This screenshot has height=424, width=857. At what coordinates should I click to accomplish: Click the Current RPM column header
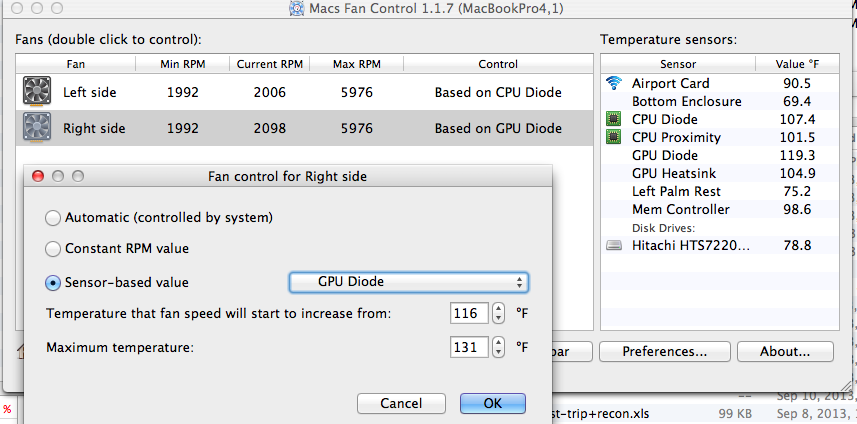coord(269,64)
